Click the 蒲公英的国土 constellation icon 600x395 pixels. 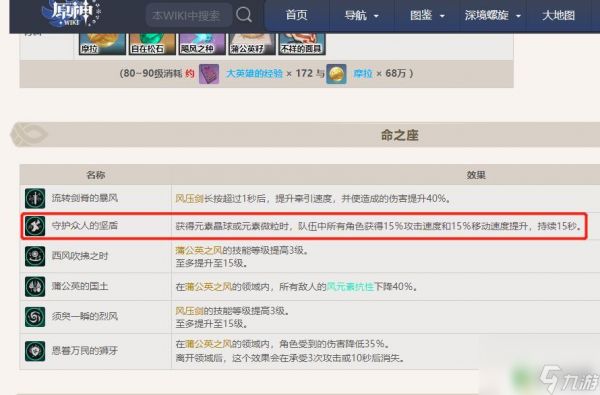coord(35,286)
